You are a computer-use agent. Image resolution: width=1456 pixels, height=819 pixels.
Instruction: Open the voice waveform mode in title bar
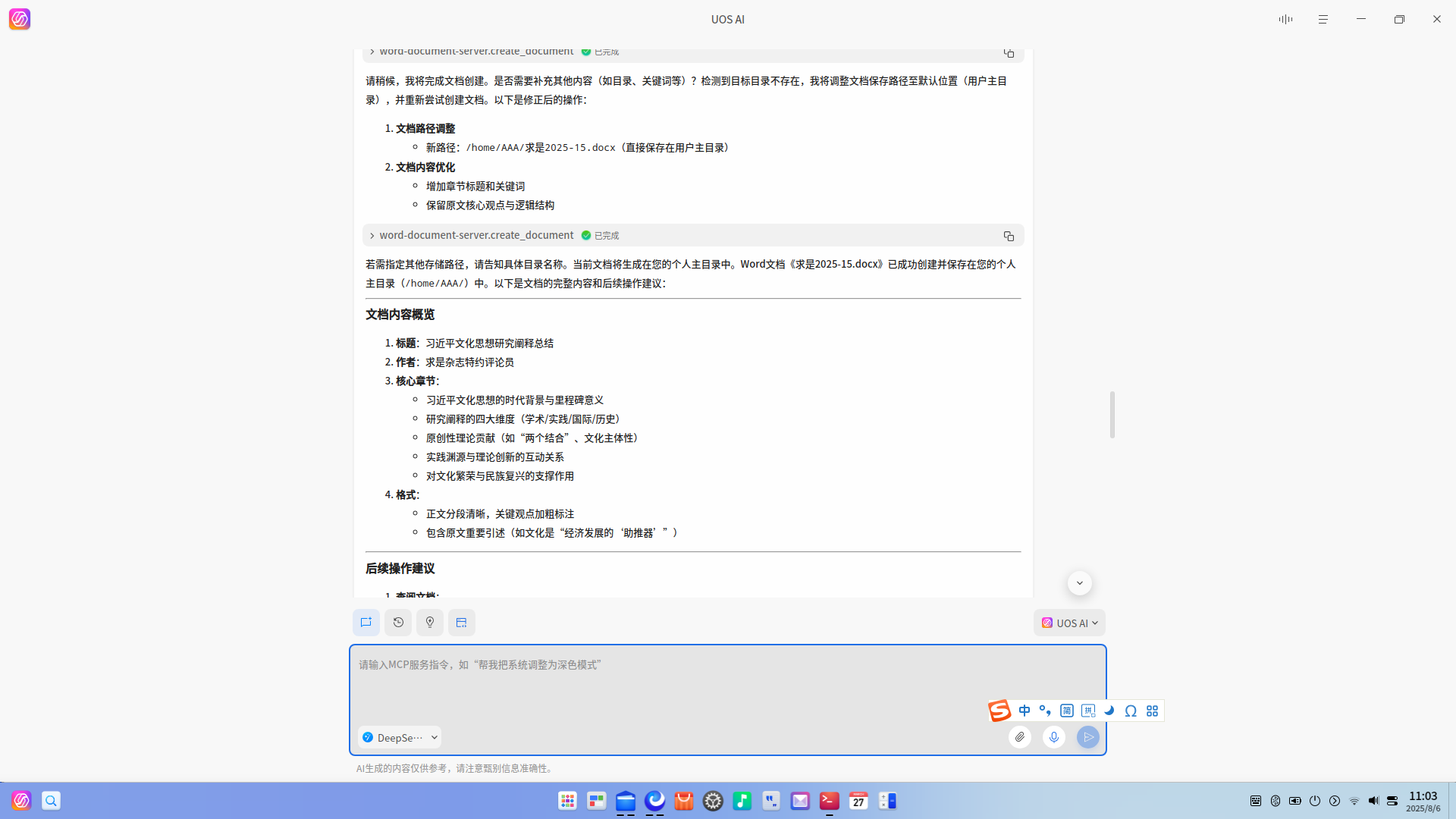point(1285,19)
